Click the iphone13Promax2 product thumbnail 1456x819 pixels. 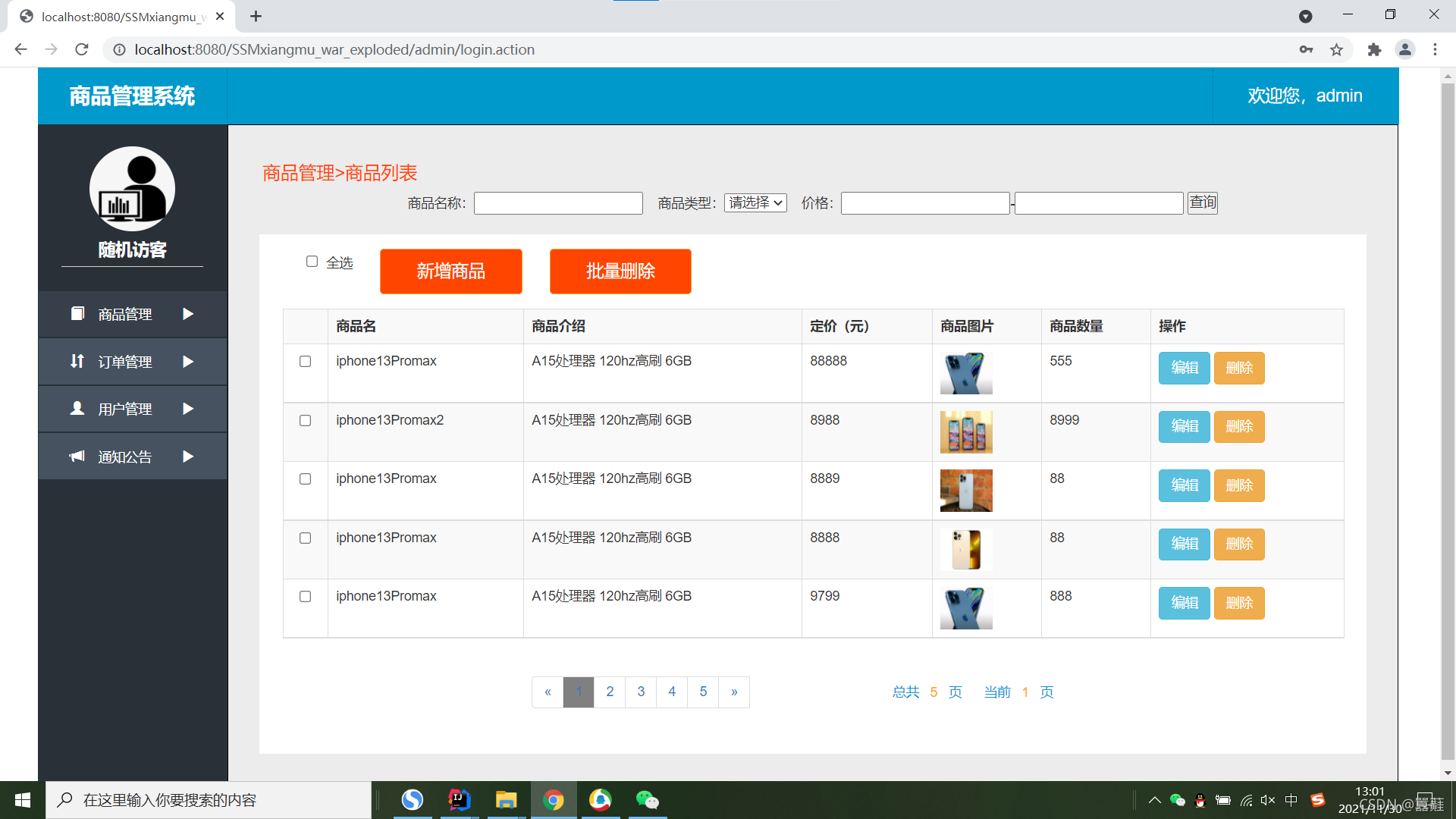(x=966, y=431)
